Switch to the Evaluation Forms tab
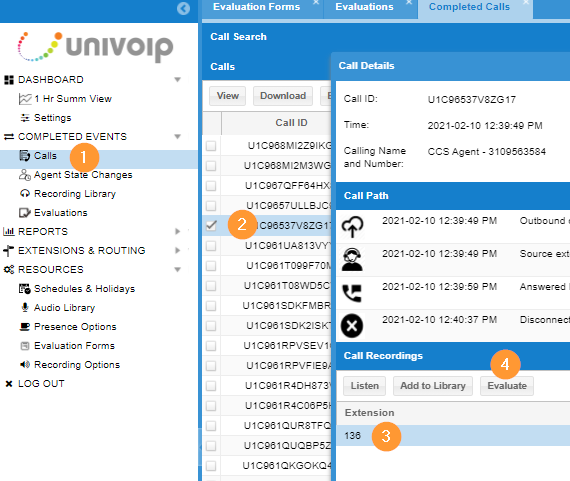Screen dimensions: 570x481 tap(257, 7)
